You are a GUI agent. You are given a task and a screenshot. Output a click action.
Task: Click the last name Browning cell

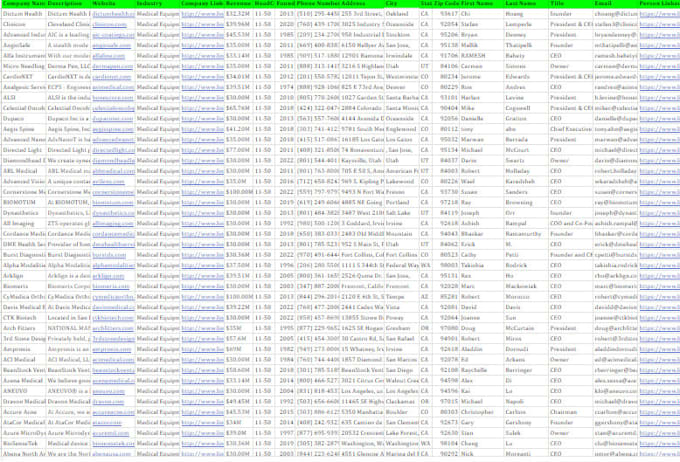click(x=526, y=203)
